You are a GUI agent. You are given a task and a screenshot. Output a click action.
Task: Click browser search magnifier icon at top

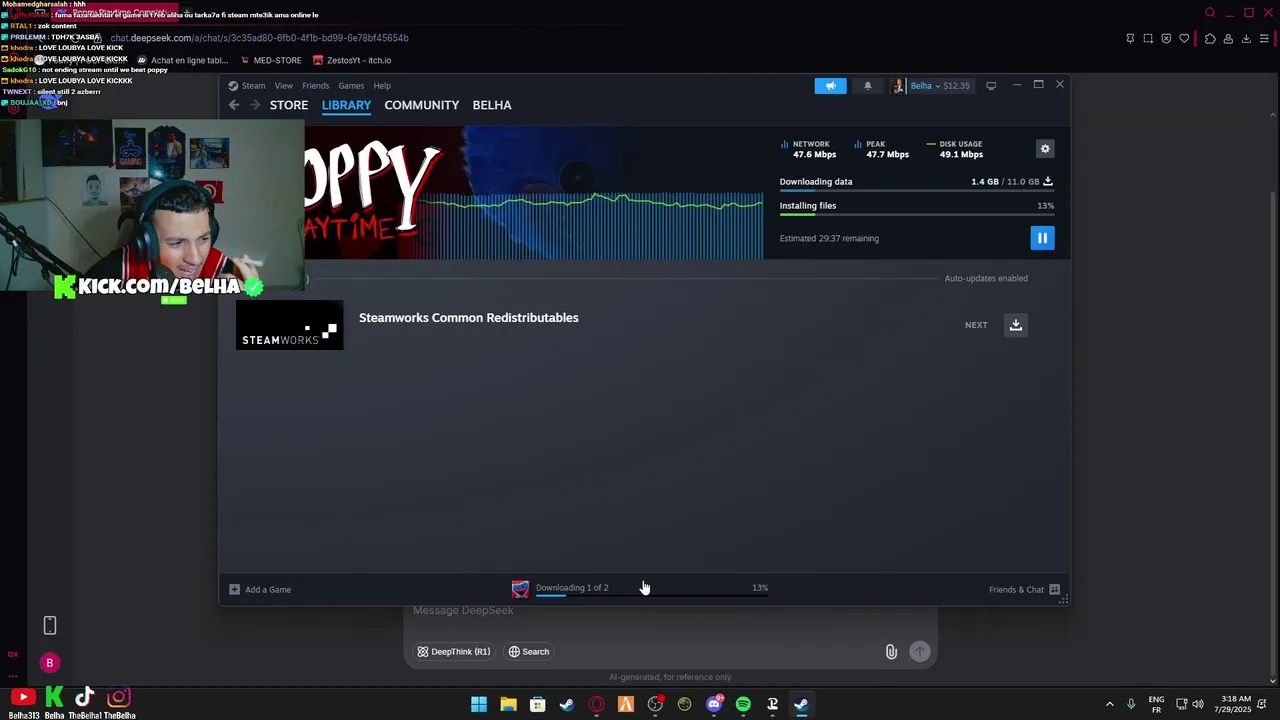click(x=1210, y=13)
